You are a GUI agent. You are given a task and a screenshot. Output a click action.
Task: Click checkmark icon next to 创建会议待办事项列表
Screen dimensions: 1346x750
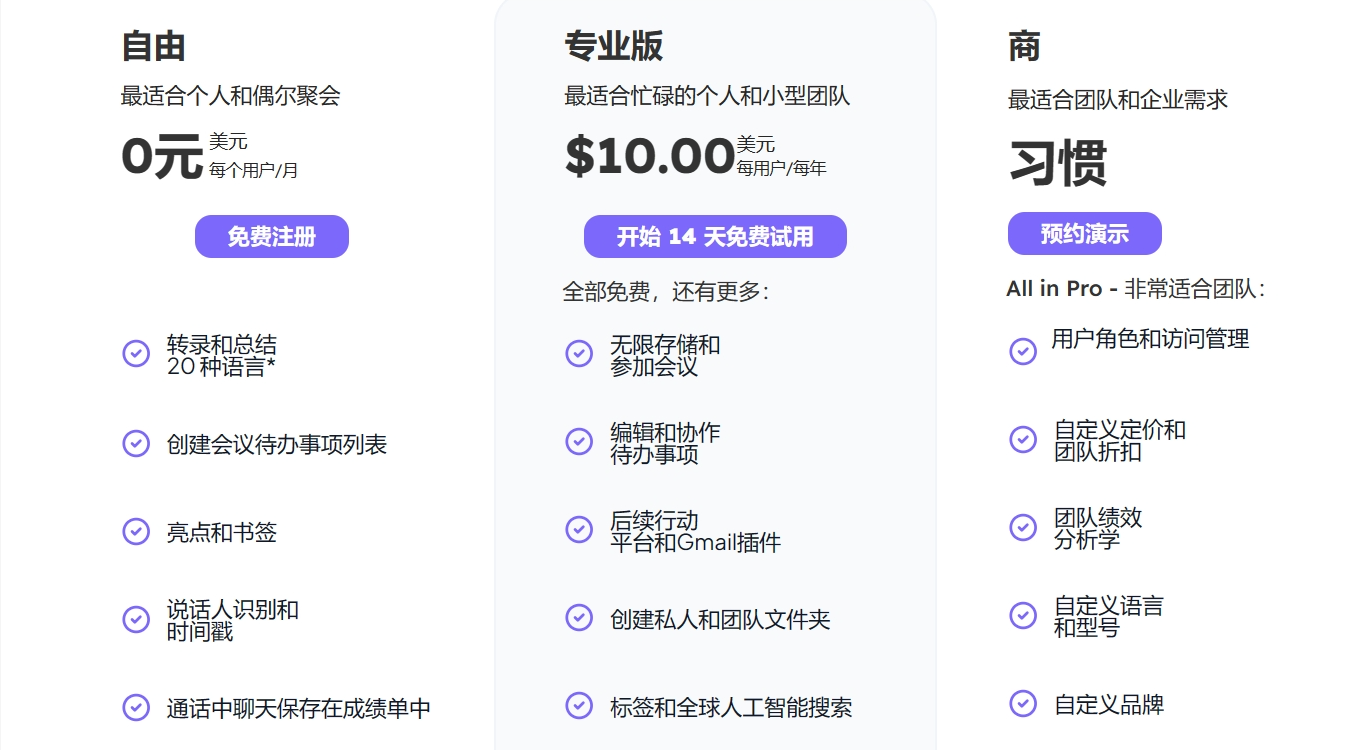[x=136, y=443]
